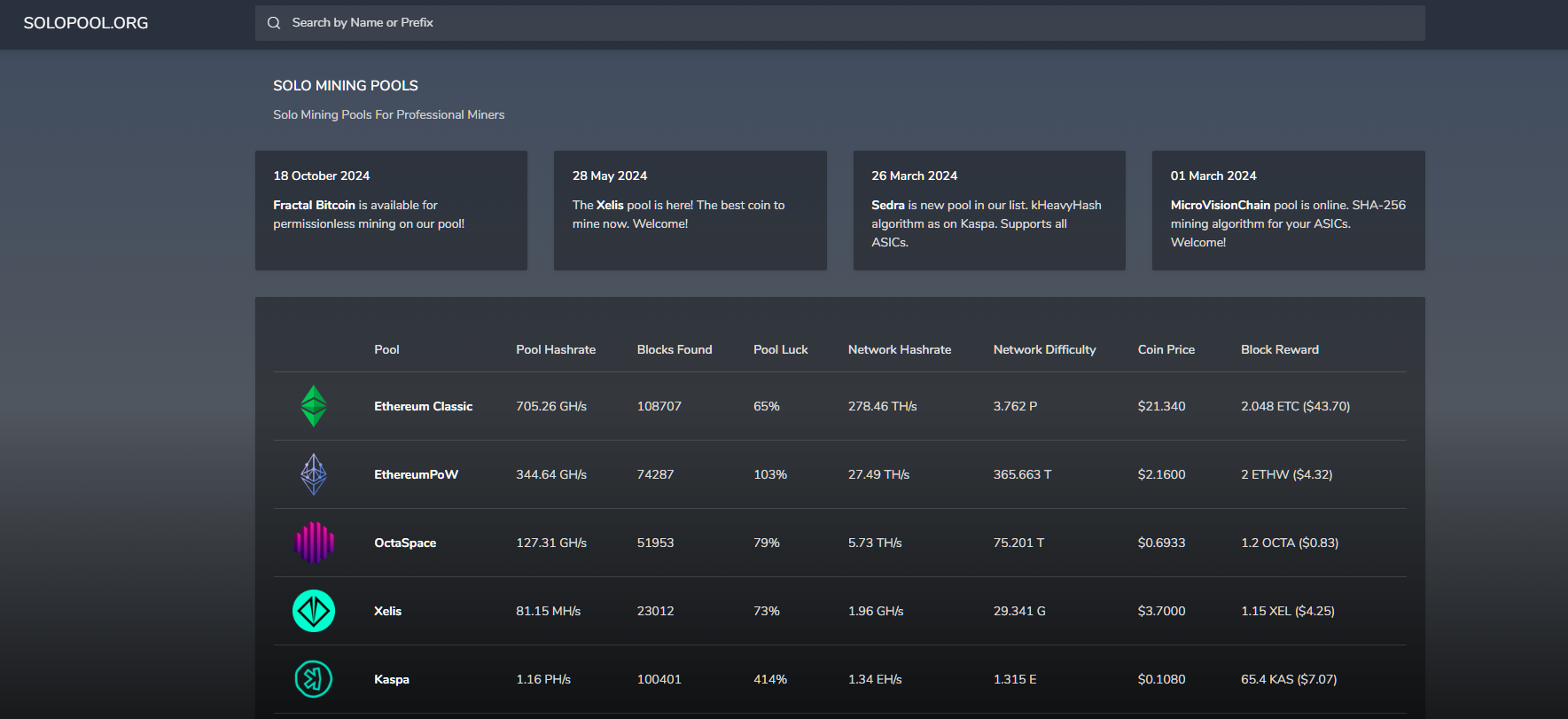
Task: Open the Ethereum Classic pool
Action: (x=423, y=406)
